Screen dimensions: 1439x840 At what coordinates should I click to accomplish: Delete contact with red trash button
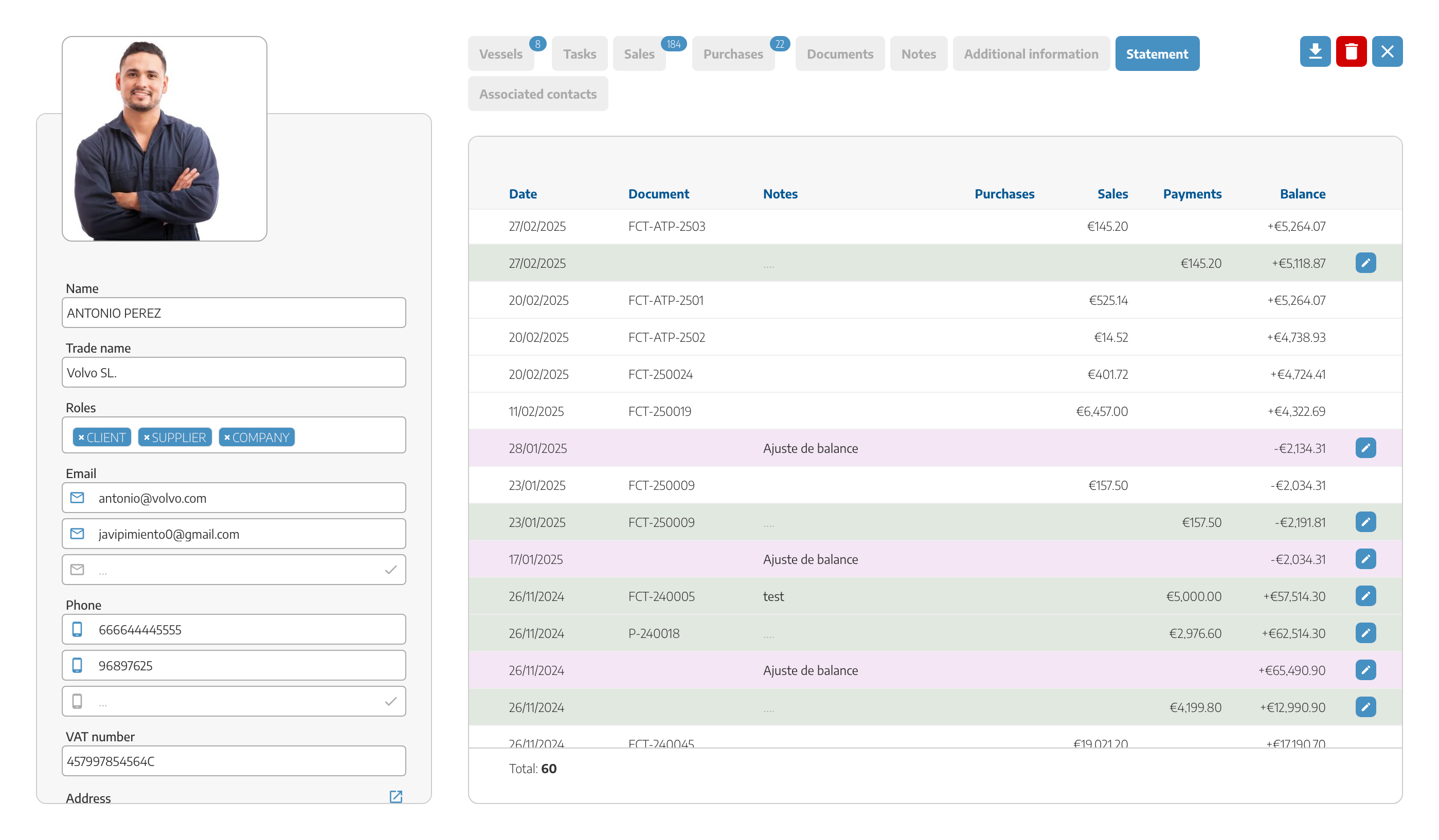(x=1351, y=52)
